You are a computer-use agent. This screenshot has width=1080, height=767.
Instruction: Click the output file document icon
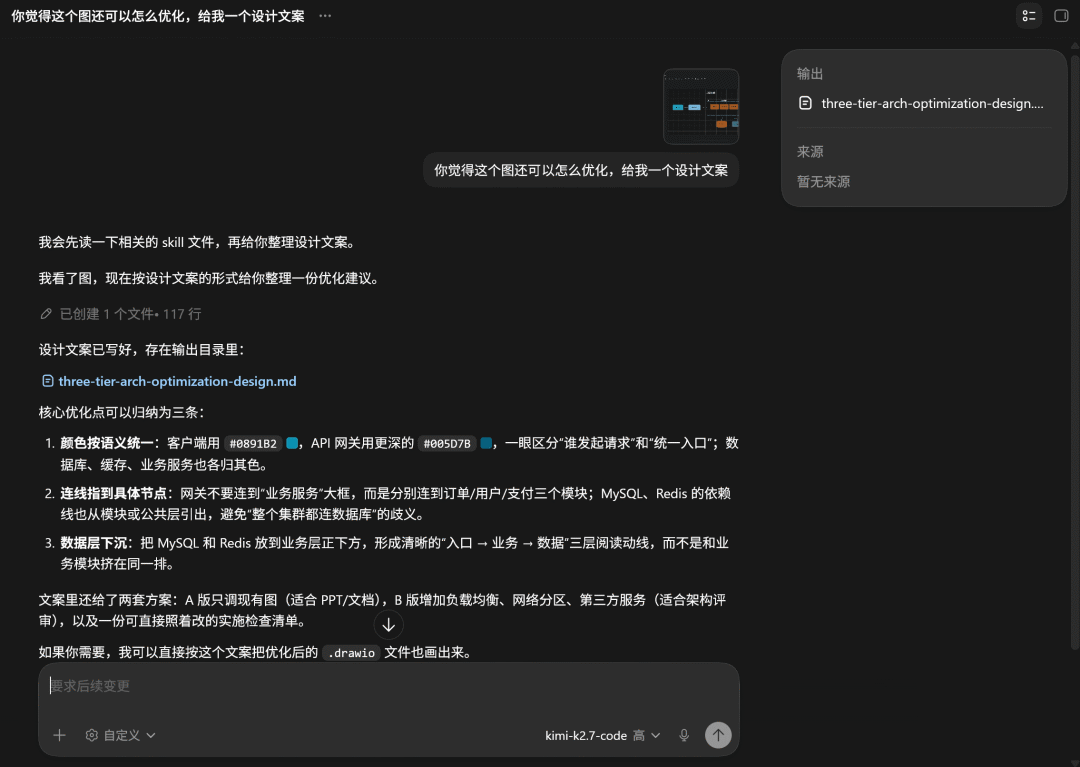tap(805, 103)
